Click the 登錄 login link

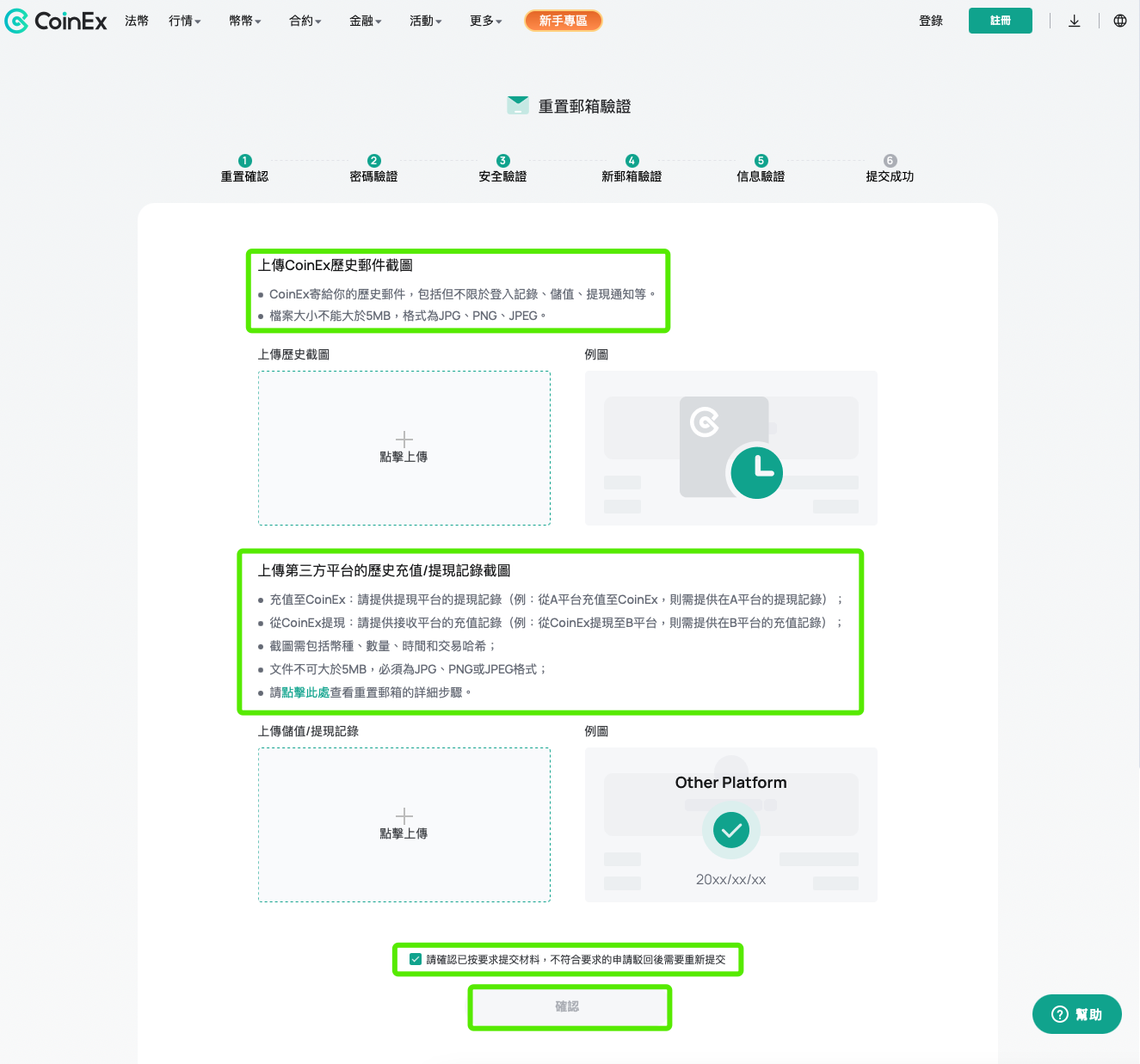pos(931,21)
